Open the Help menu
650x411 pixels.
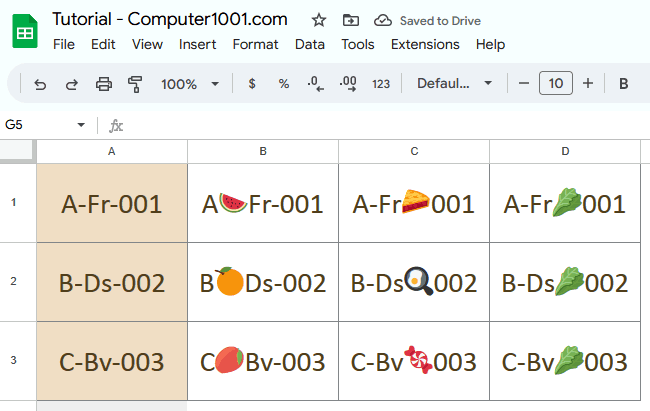coord(490,44)
